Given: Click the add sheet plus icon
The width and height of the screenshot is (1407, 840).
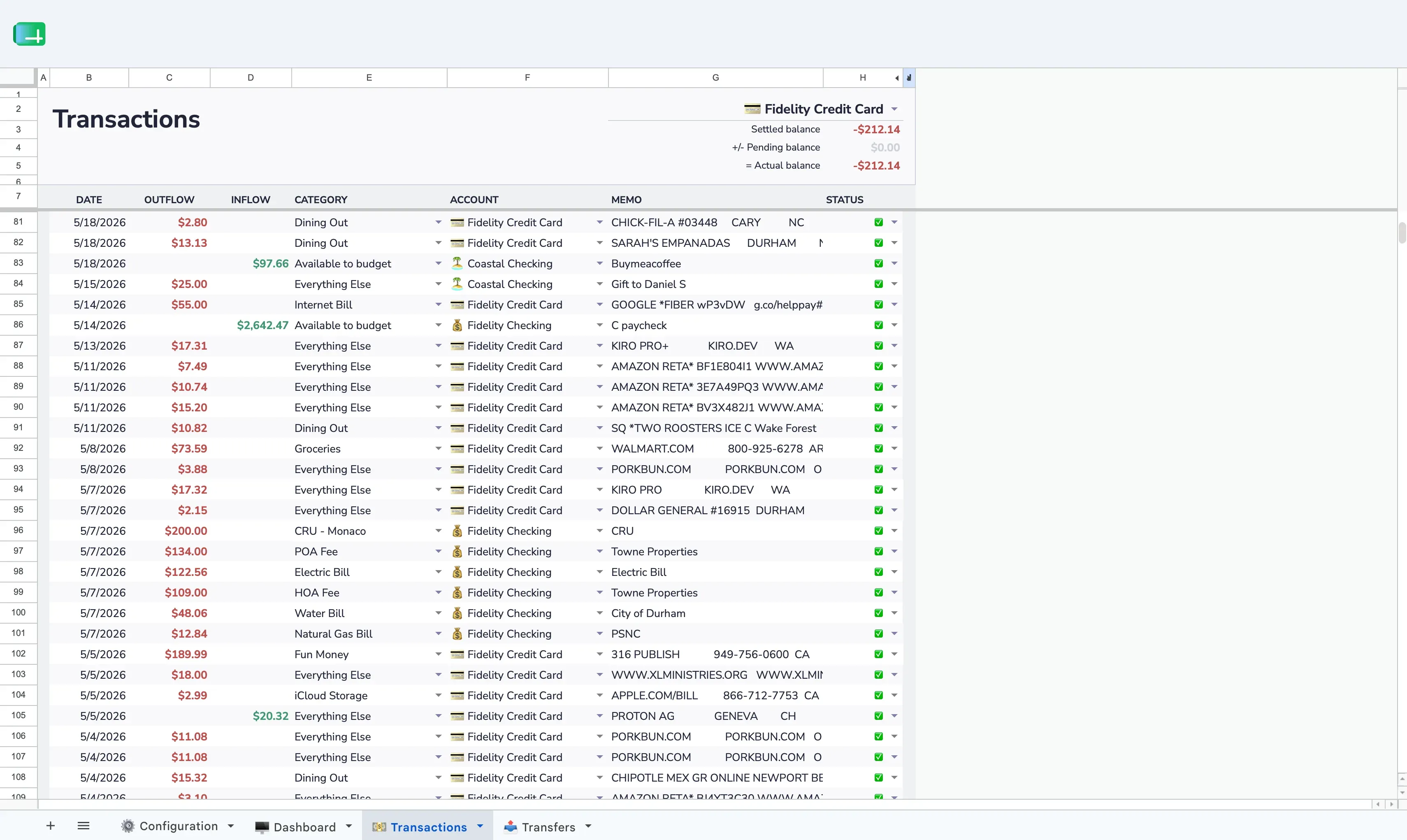Looking at the screenshot, I should click(x=50, y=826).
